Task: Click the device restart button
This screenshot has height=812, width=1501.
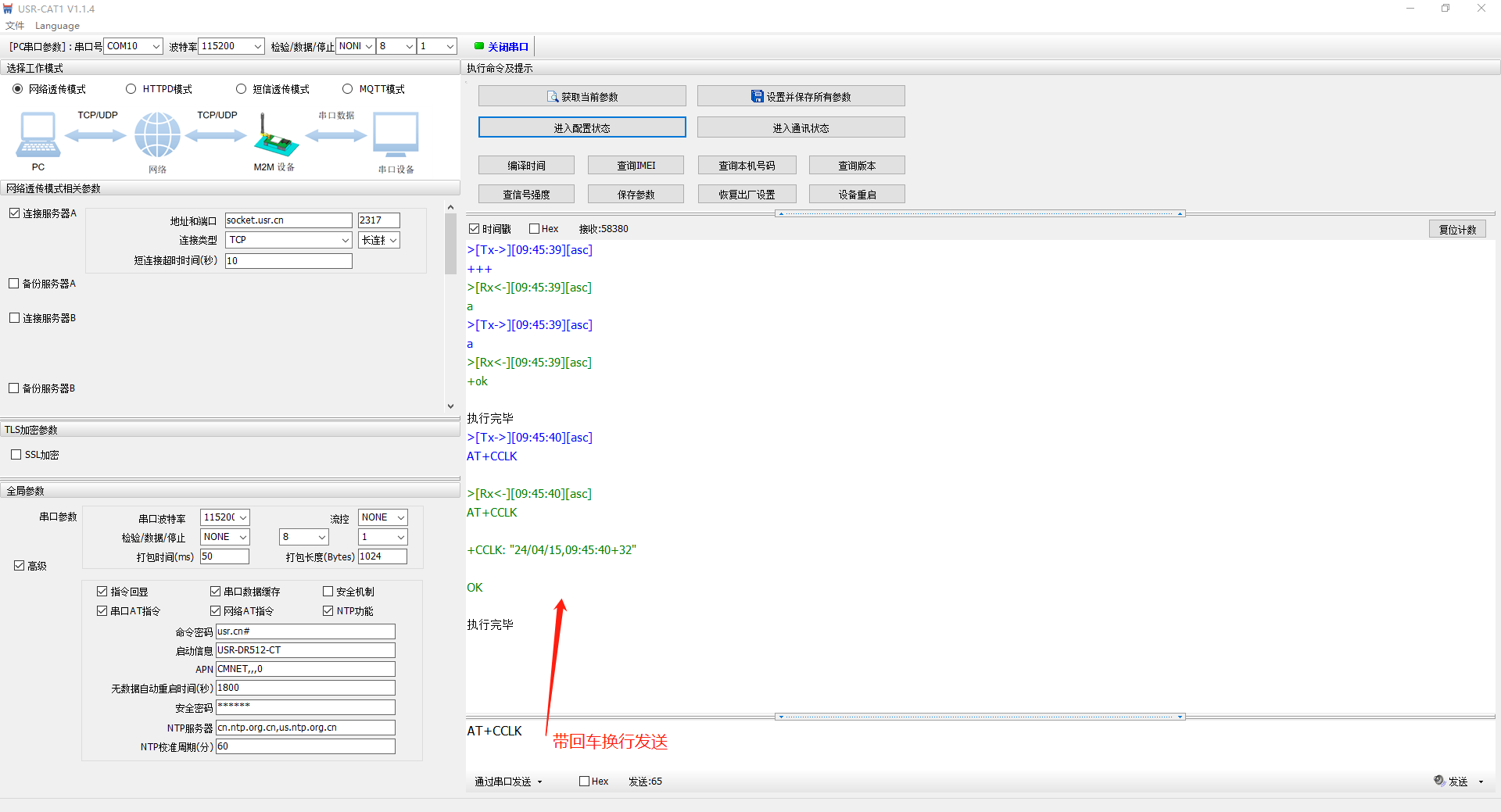Action: point(857,195)
